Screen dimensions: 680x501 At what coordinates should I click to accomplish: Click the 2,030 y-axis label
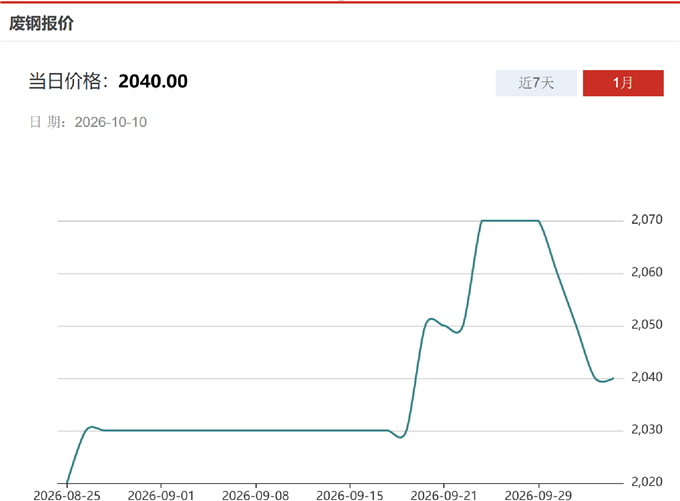(647, 429)
